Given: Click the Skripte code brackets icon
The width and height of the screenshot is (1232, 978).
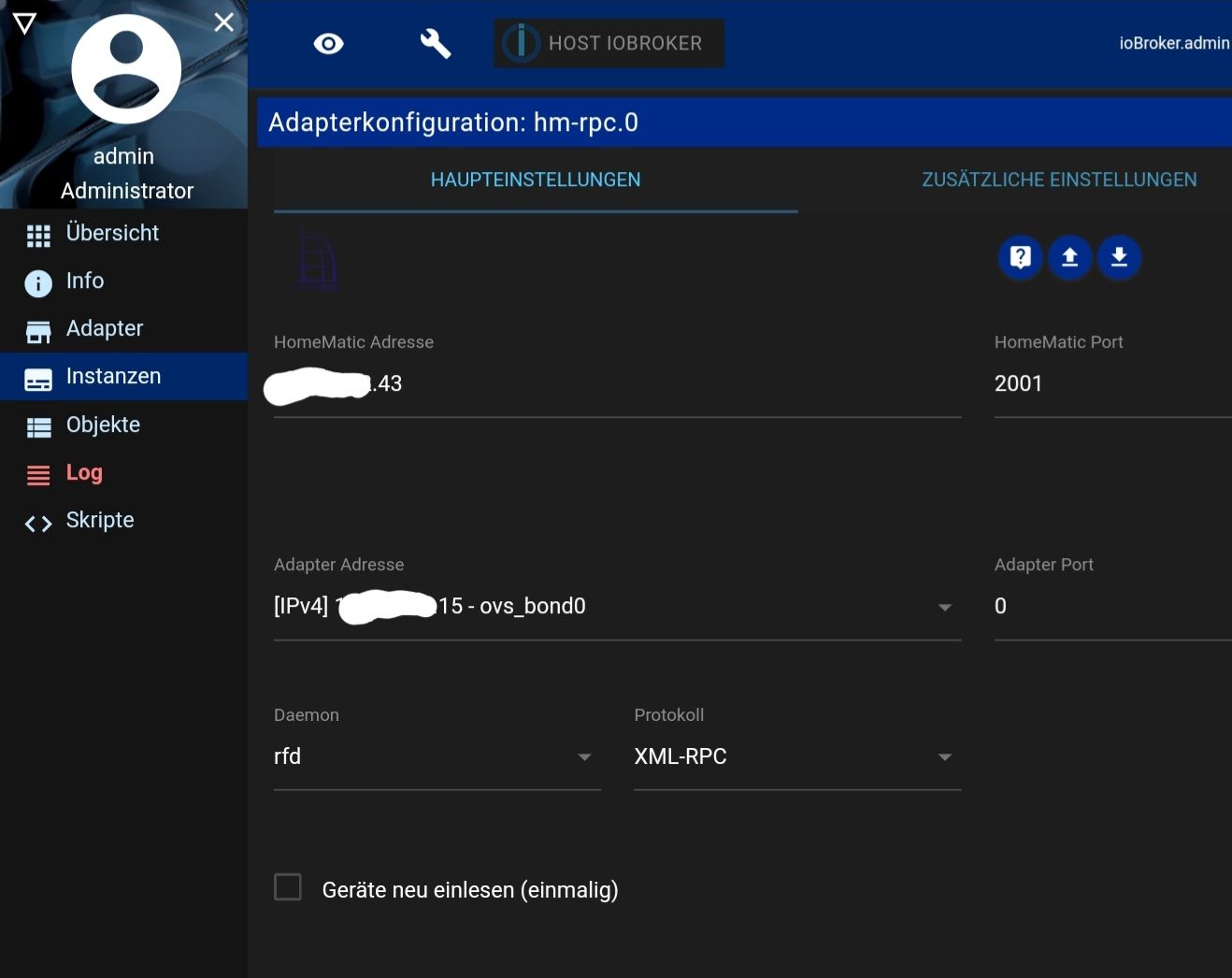Looking at the screenshot, I should point(38,524).
